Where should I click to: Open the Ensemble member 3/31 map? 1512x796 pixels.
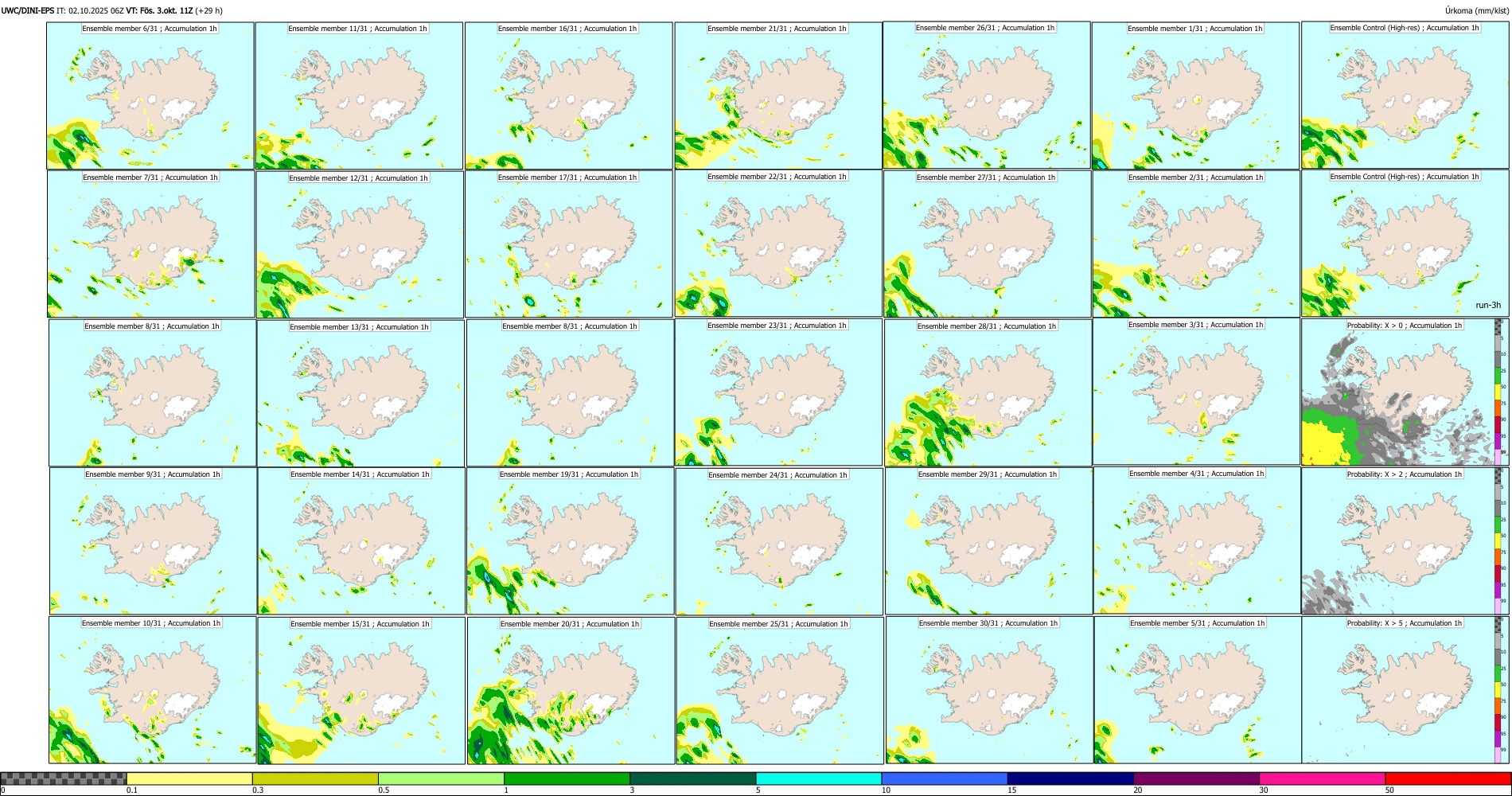click(x=1196, y=392)
